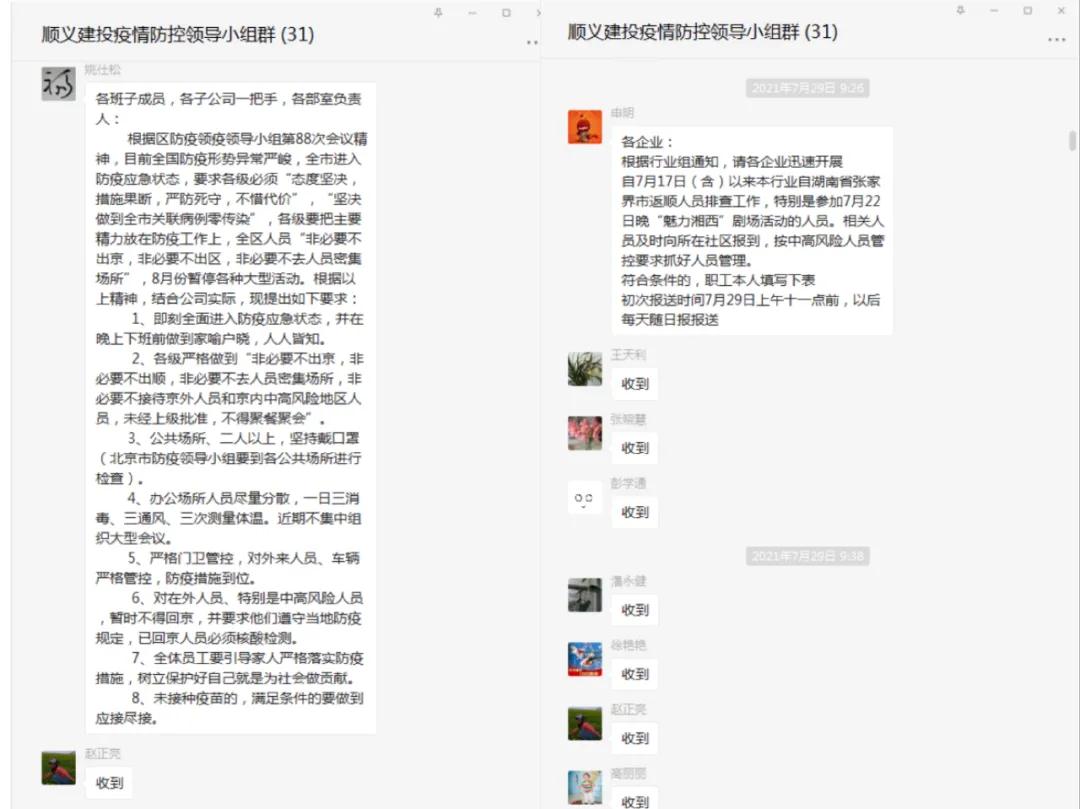Pin the left chat window on top

click(439, 12)
